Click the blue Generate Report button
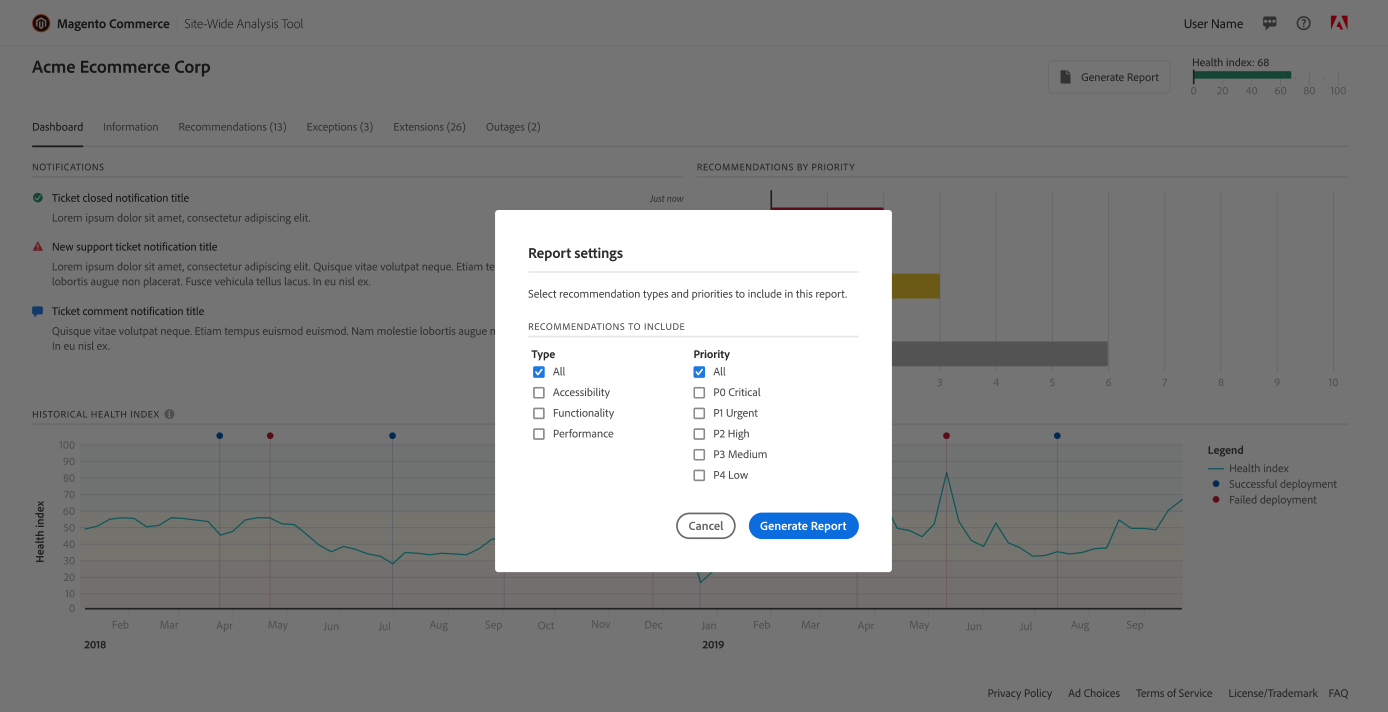 (803, 526)
